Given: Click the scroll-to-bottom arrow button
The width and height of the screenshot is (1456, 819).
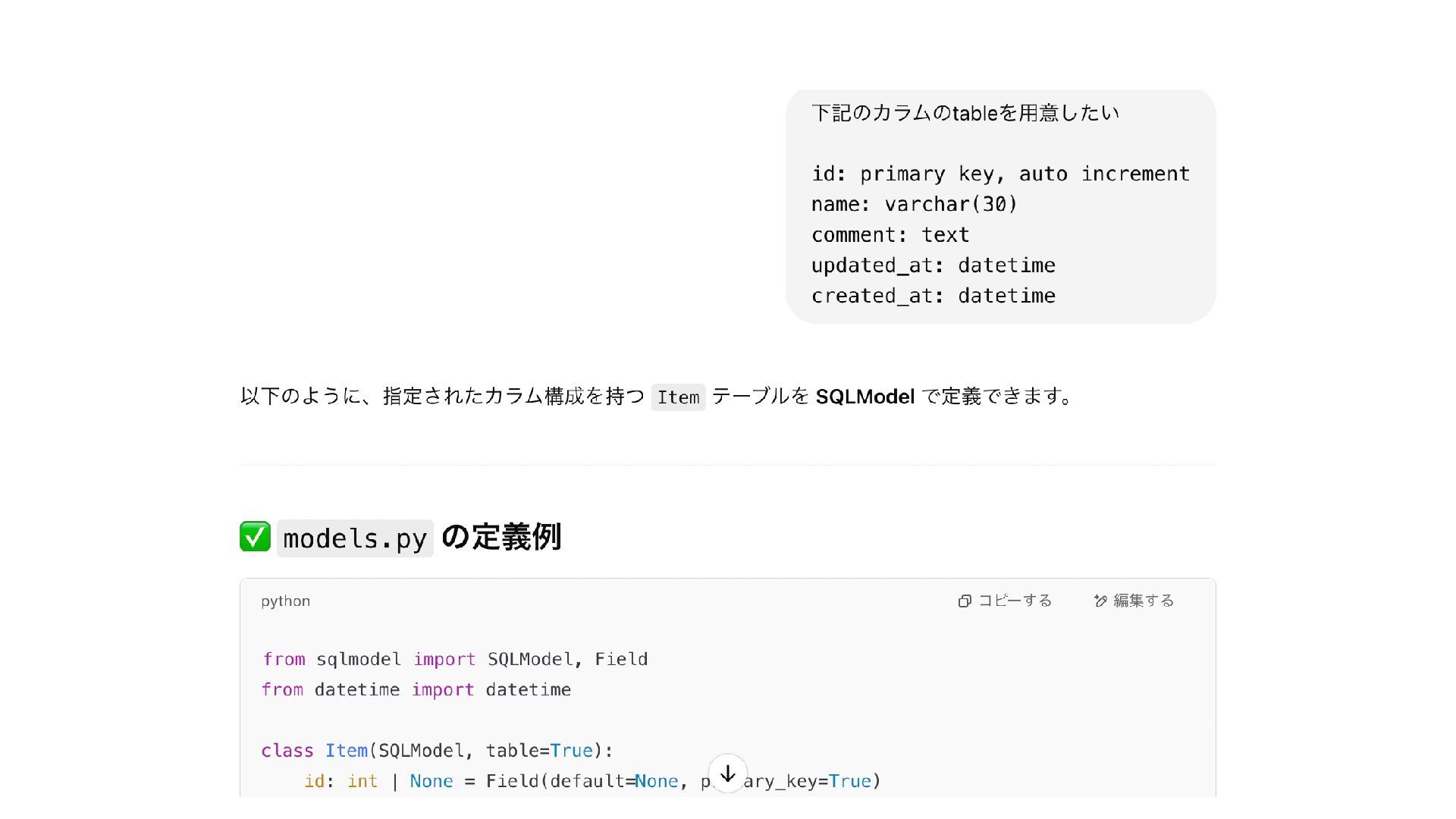Looking at the screenshot, I should [x=727, y=773].
